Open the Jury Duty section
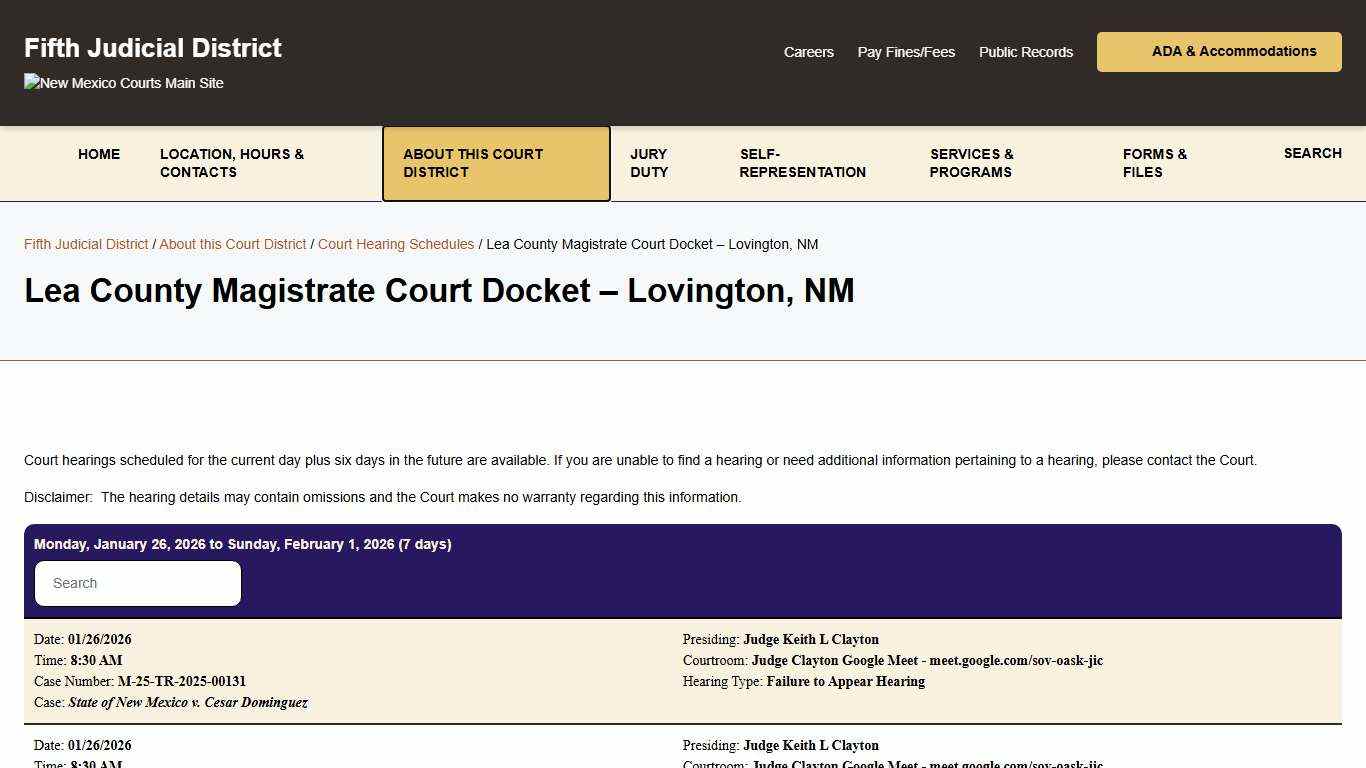The image size is (1366, 768). [x=648, y=163]
